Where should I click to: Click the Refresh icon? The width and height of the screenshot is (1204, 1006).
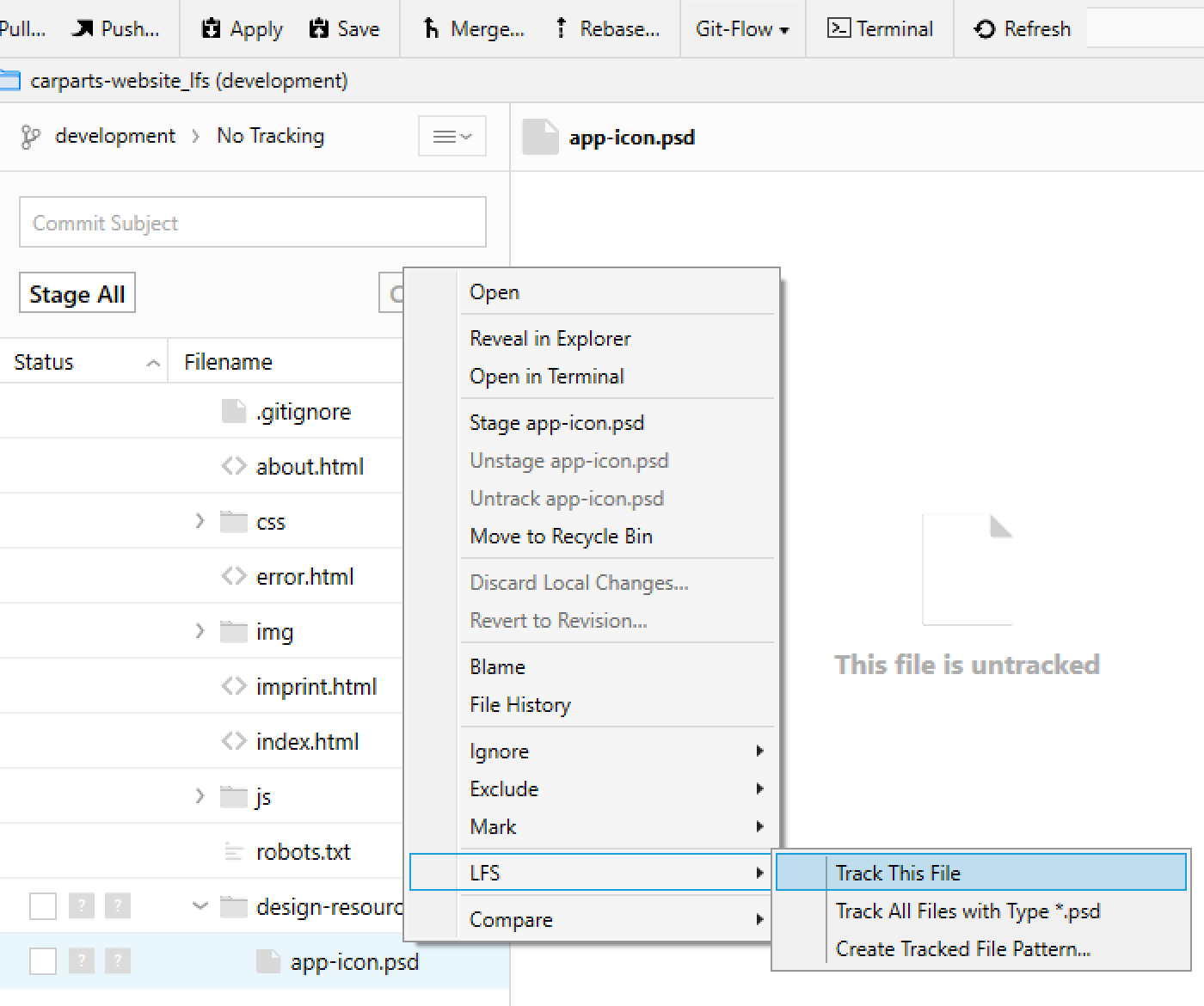click(x=1022, y=28)
